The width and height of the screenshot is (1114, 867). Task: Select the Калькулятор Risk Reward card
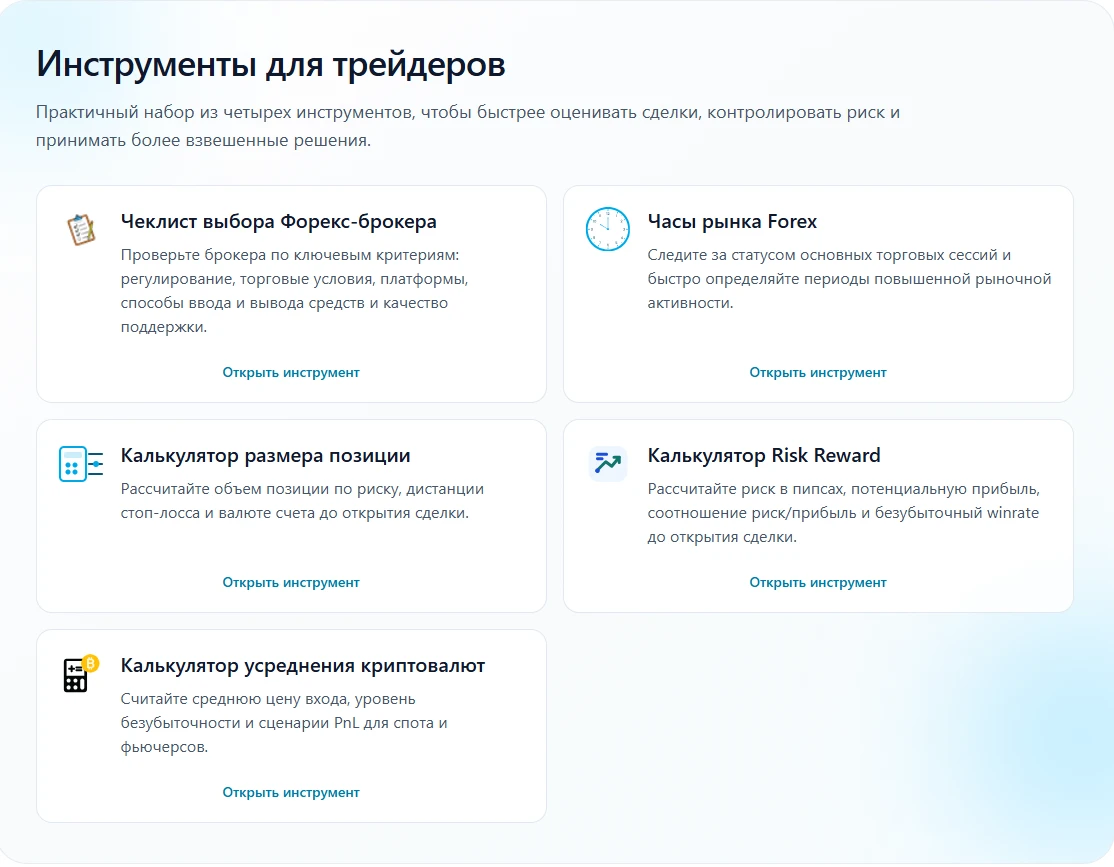(x=818, y=515)
